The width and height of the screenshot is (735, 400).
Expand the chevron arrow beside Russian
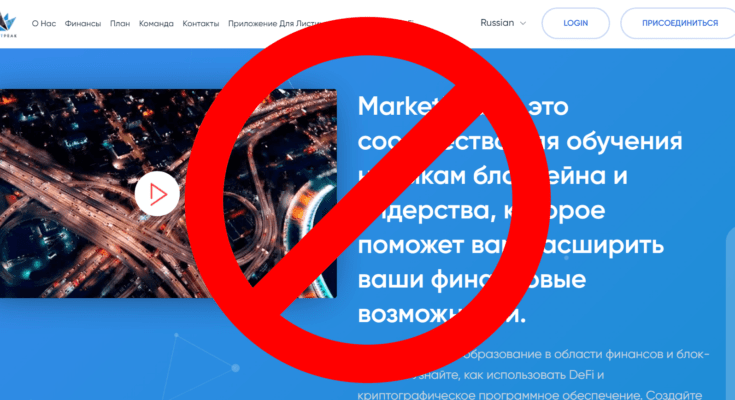[x=523, y=23]
